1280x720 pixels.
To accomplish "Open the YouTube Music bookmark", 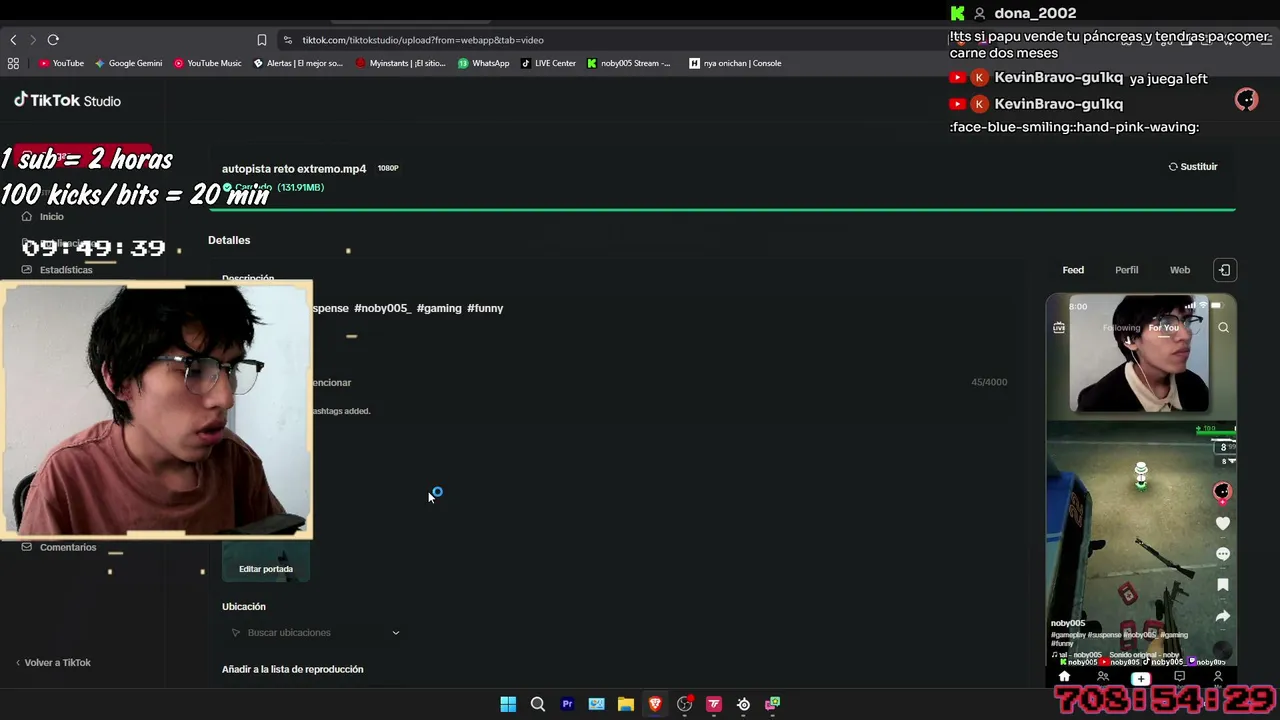I will pos(208,63).
